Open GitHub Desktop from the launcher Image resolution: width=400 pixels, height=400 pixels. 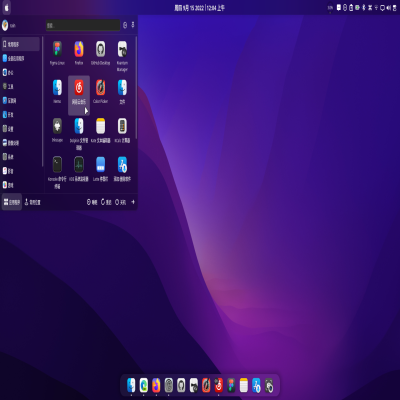coord(100,53)
